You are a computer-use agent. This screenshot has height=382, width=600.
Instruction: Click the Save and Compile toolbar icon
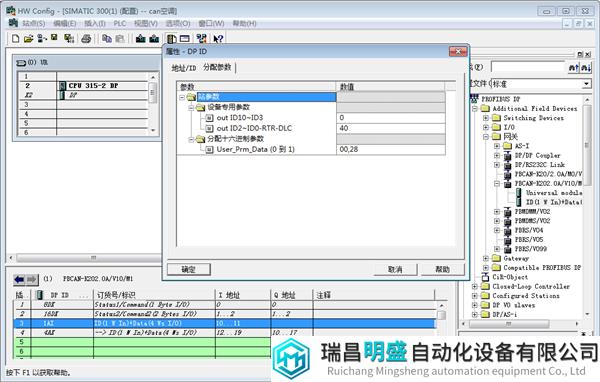pos(69,38)
